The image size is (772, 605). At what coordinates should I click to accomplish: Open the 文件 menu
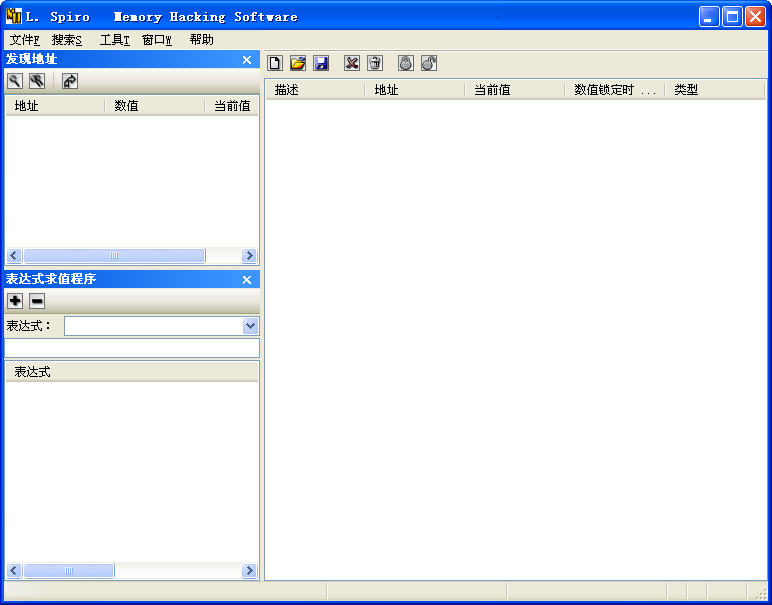(x=24, y=40)
